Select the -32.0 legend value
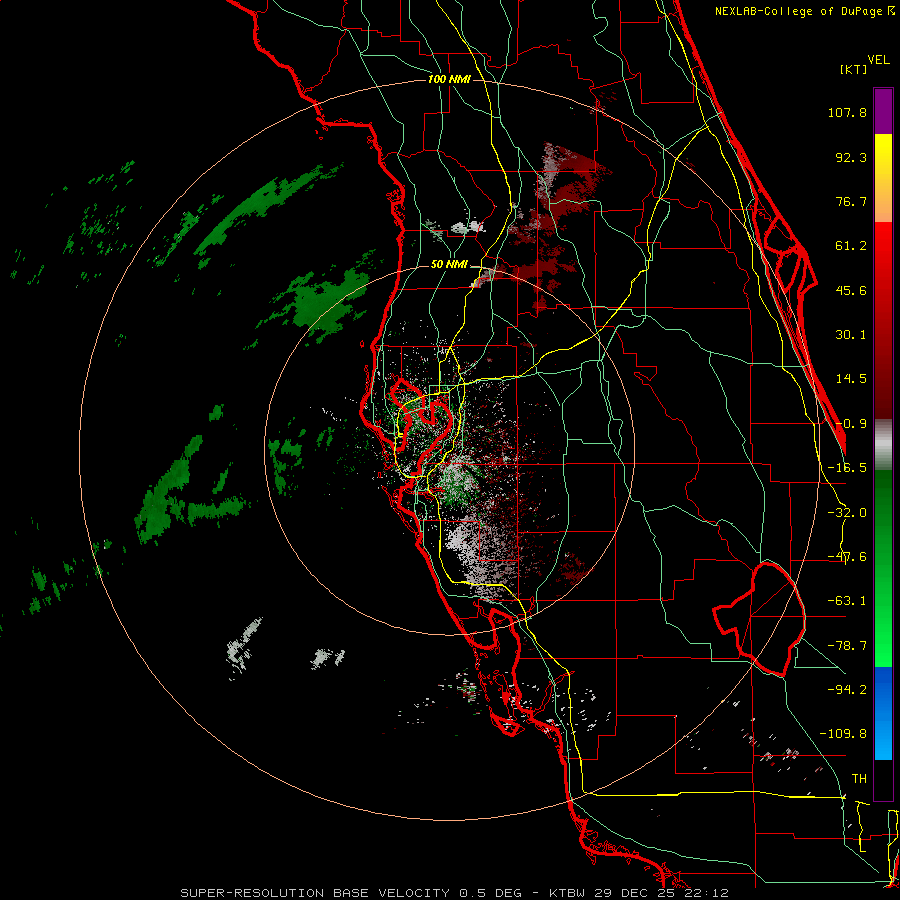 pyautogui.click(x=847, y=513)
